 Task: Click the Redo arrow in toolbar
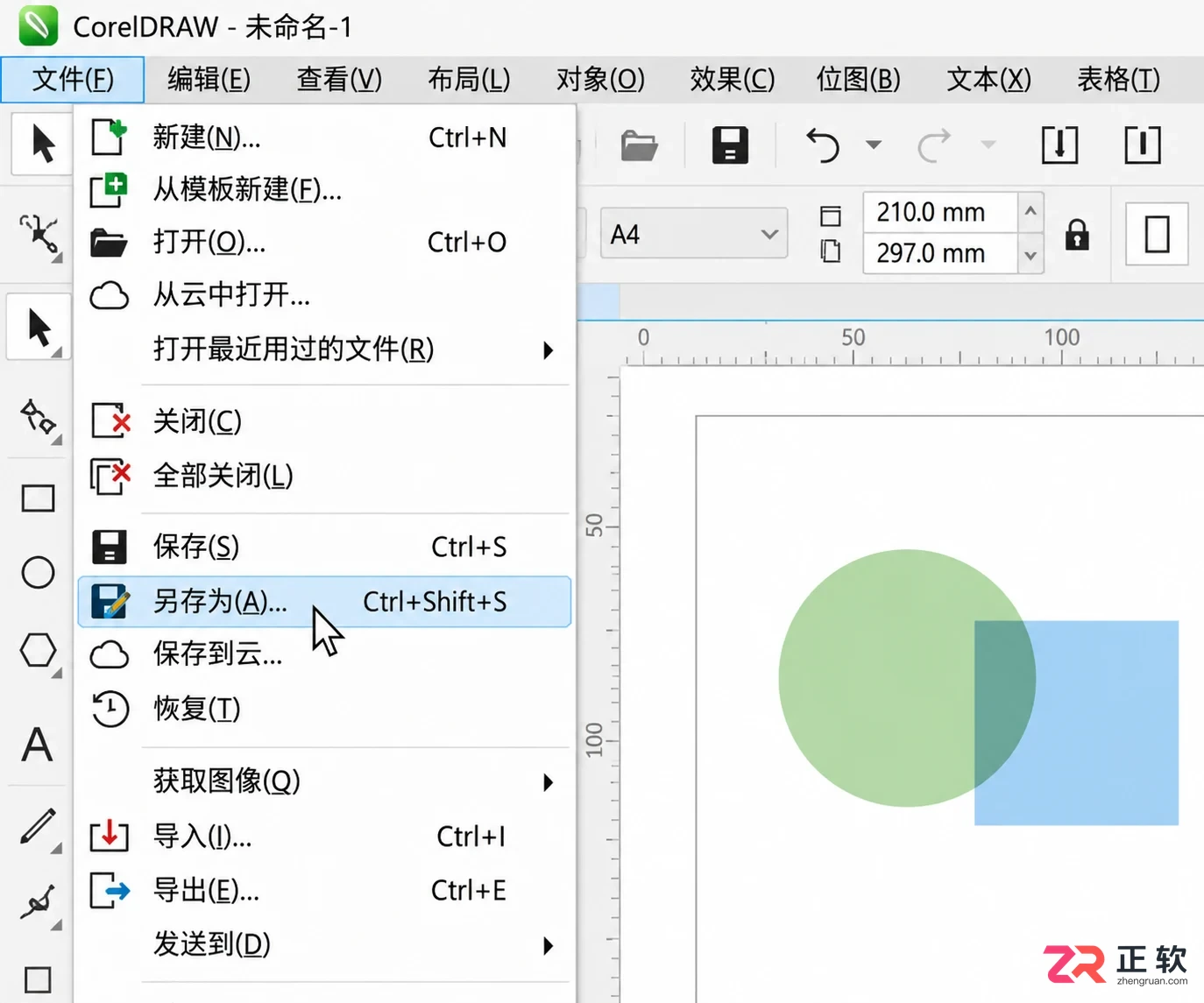[935, 145]
